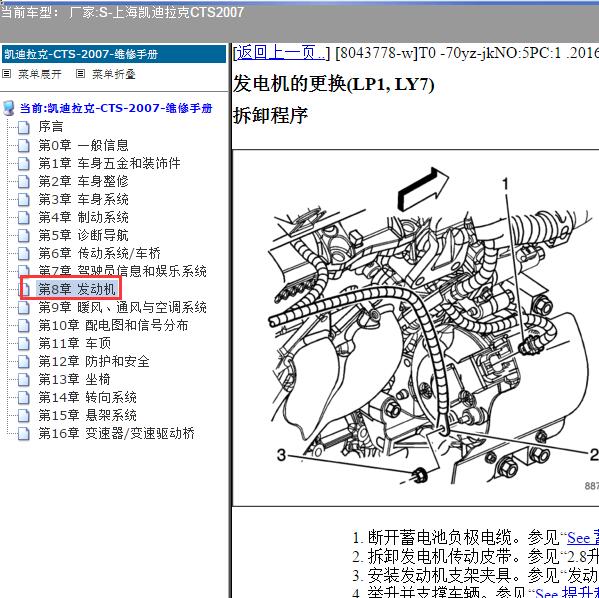This screenshot has width=599, height=598.
Task: Click the 当前:凯迪拉克-CTS-2007-维修手册 root node
Action: click(x=116, y=109)
